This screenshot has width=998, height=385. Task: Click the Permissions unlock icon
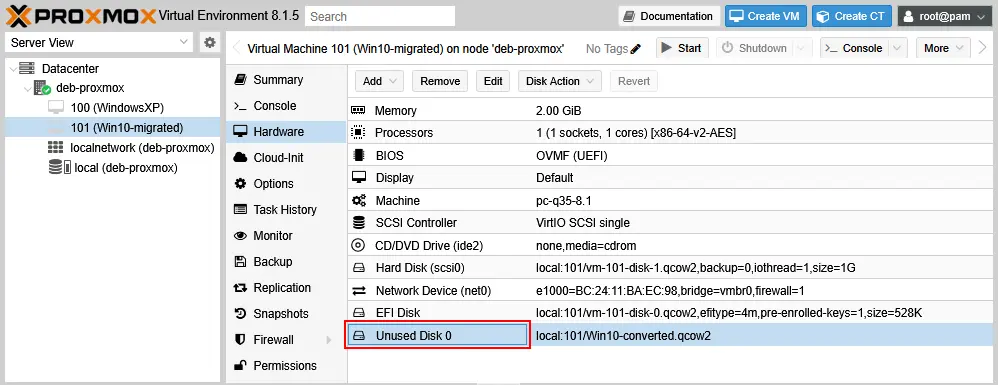click(240, 365)
